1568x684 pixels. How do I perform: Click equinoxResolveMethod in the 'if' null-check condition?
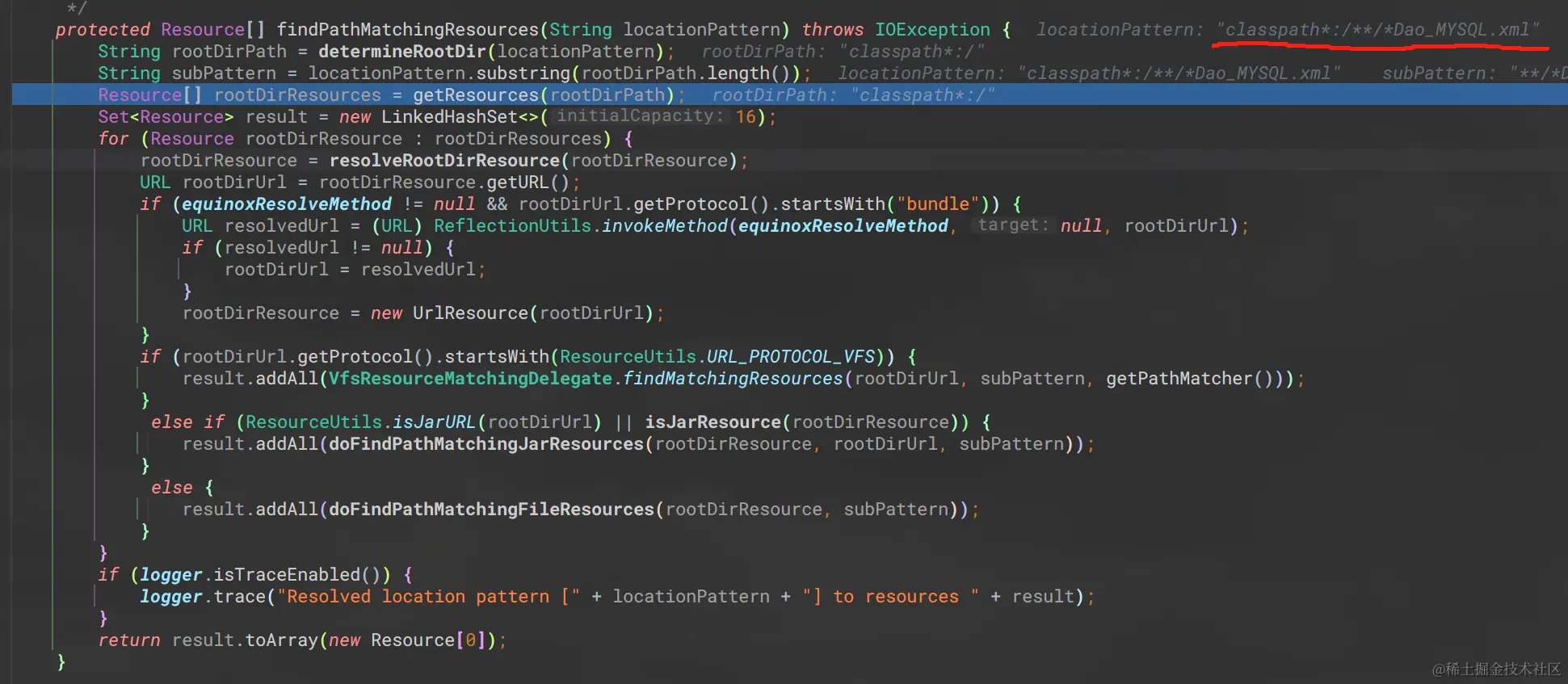(x=287, y=204)
